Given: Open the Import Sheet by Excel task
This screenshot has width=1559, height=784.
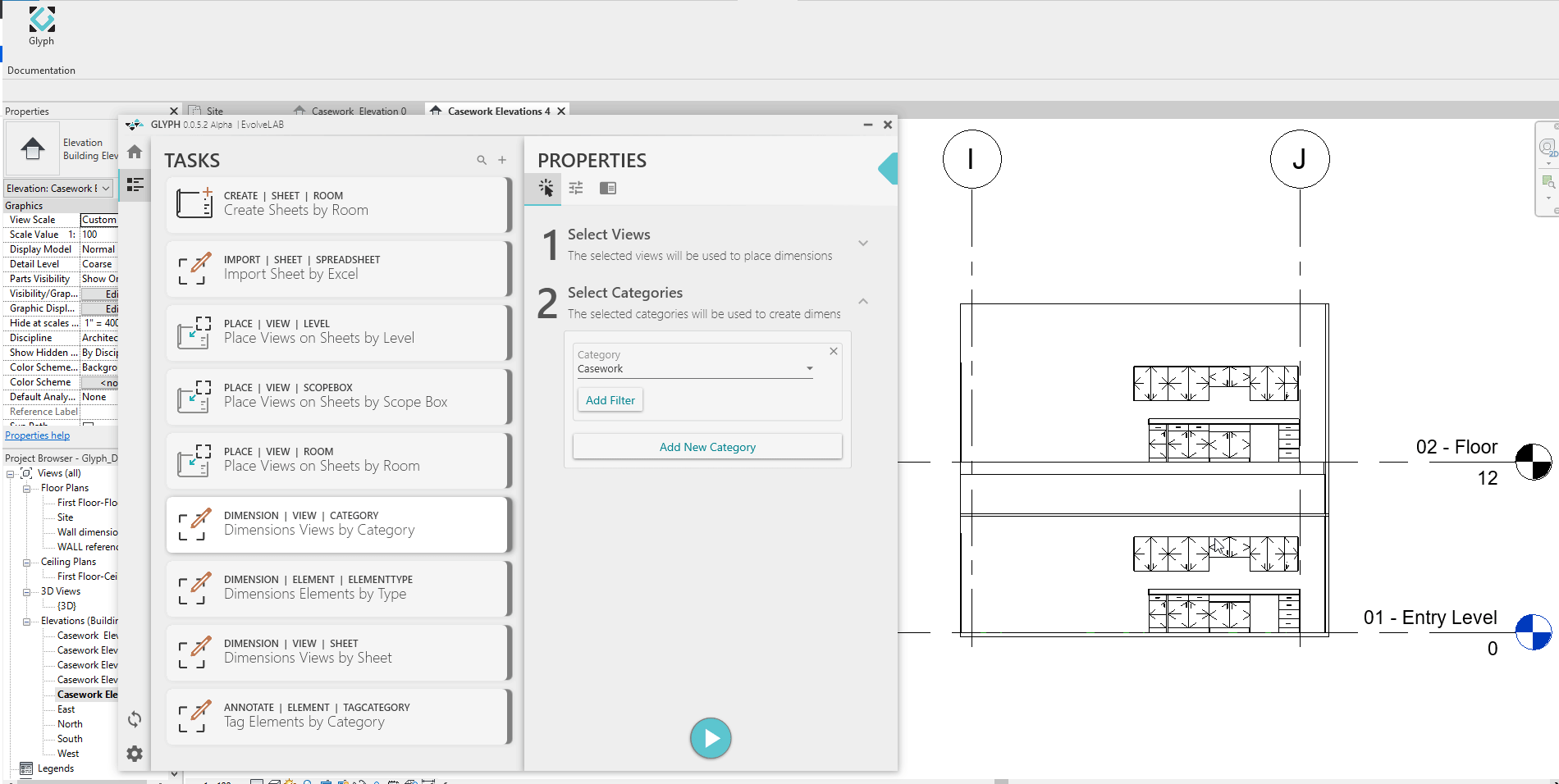Looking at the screenshot, I should 338,267.
